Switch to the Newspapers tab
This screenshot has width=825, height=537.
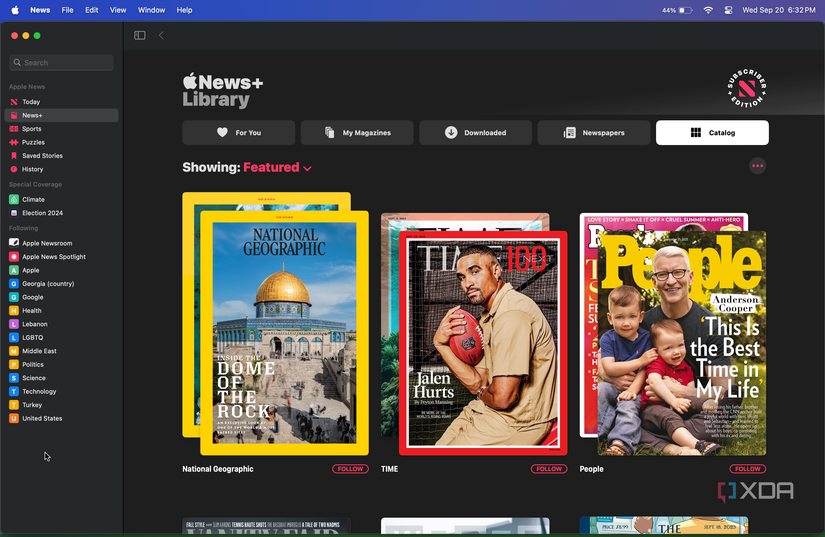(x=594, y=133)
